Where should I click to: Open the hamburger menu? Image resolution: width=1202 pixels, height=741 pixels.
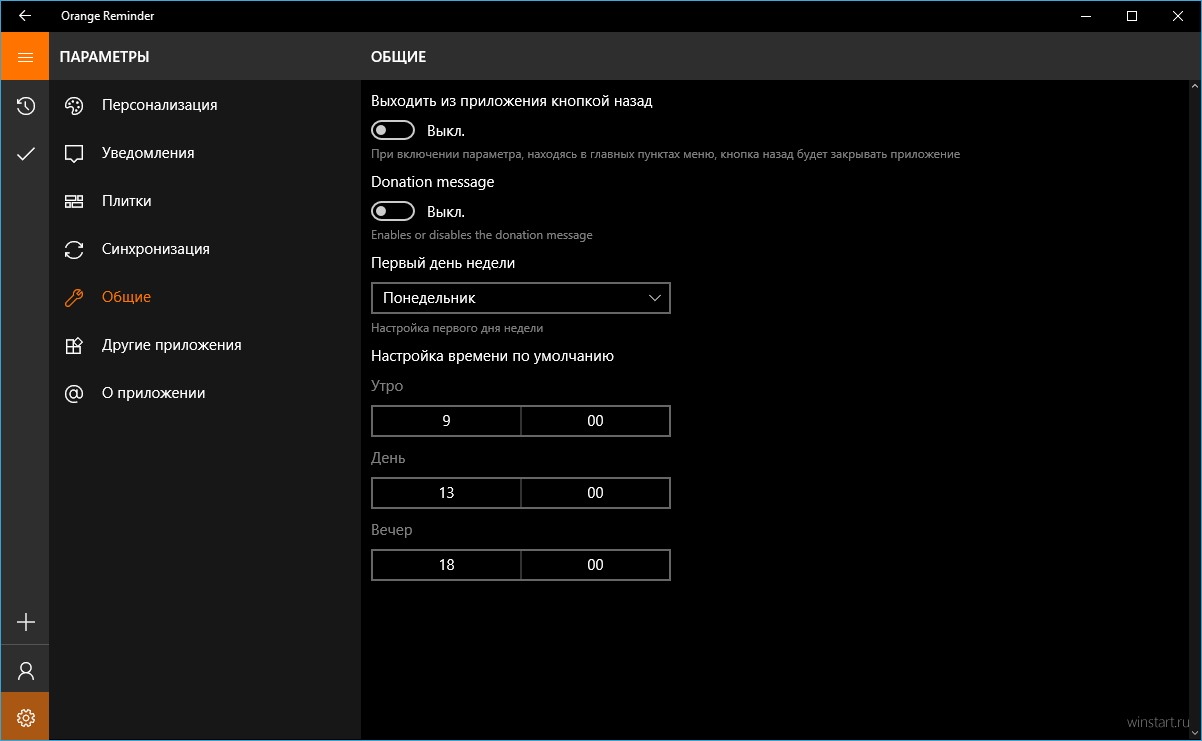coord(25,57)
